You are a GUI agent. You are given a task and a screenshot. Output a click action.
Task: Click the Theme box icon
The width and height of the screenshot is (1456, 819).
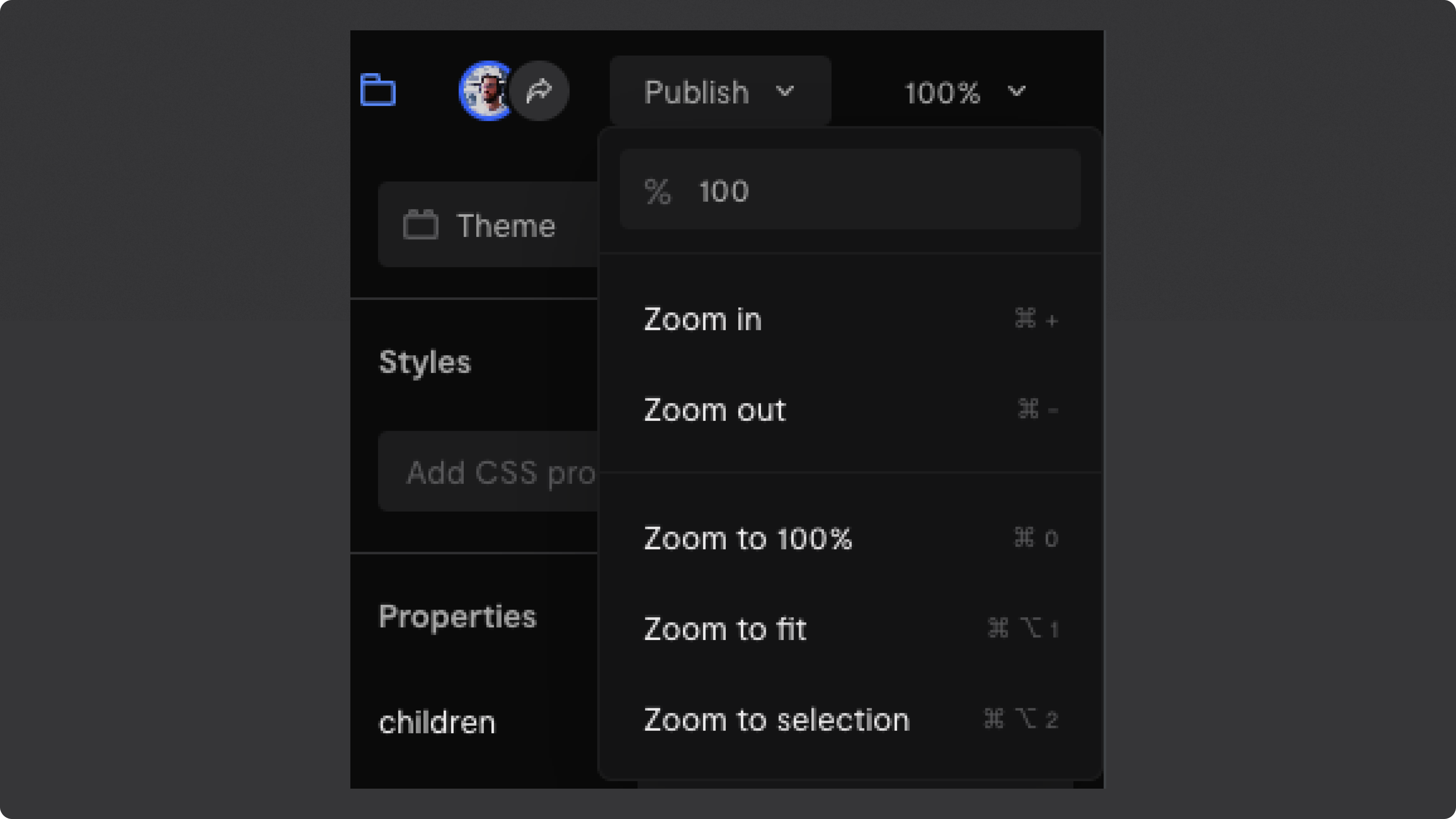(x=420, y=225)
